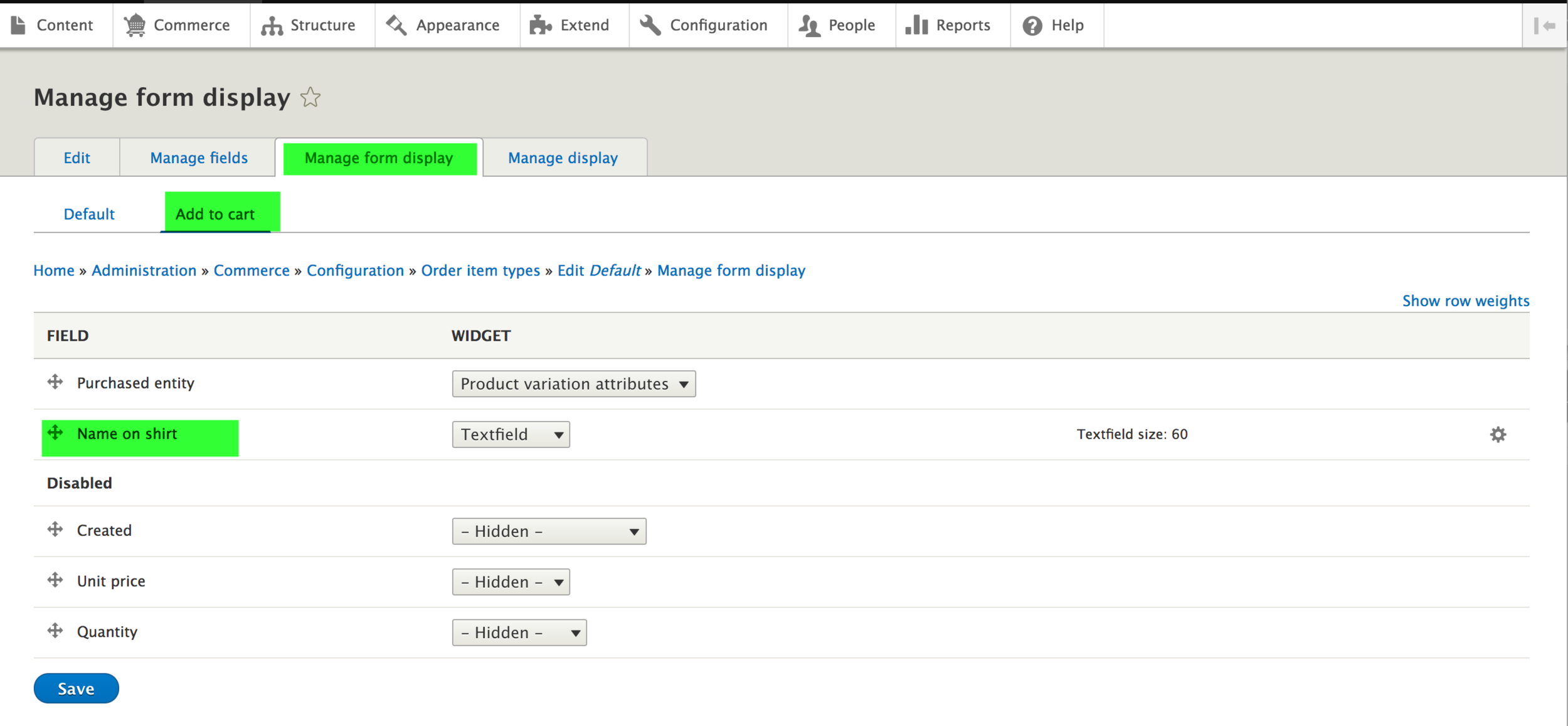The image size is (1568, 726).
Task: Open the Commerce cart menu
Action: 177,25
